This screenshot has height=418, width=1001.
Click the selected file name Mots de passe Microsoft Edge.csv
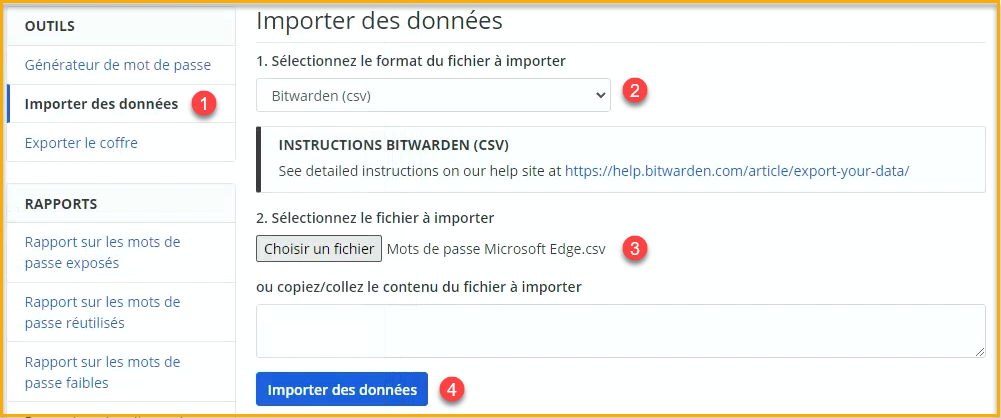pyautogui.click(x=497, y=249)
